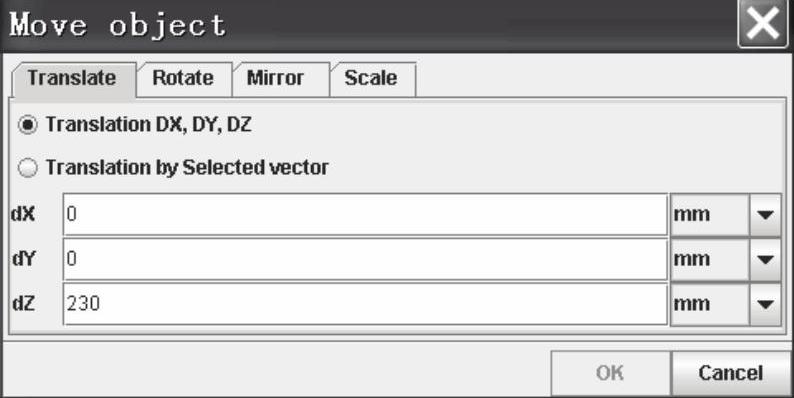Confirm with the OK button
794x398 pixels.
tap(610, 373)
